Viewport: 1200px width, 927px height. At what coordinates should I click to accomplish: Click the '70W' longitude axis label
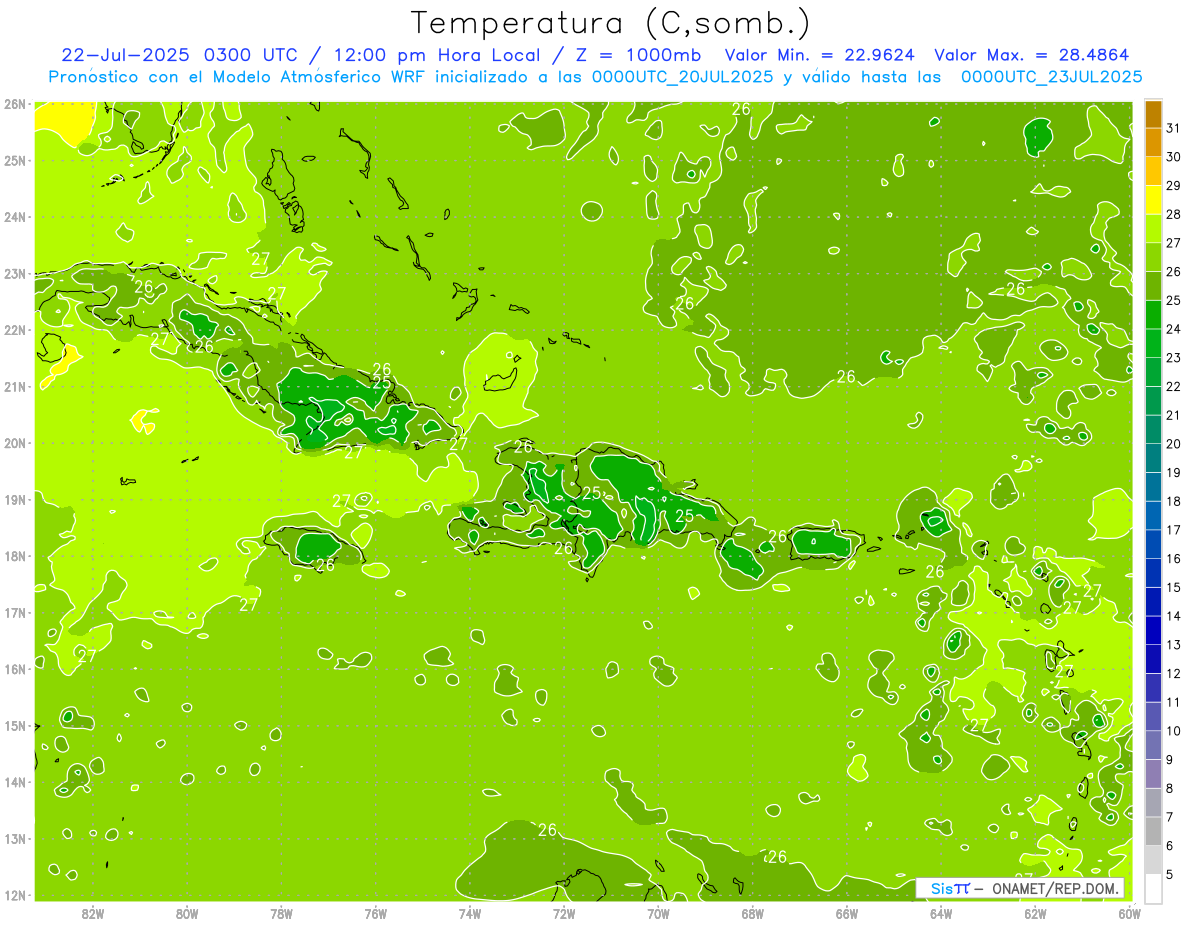(658, 913)
